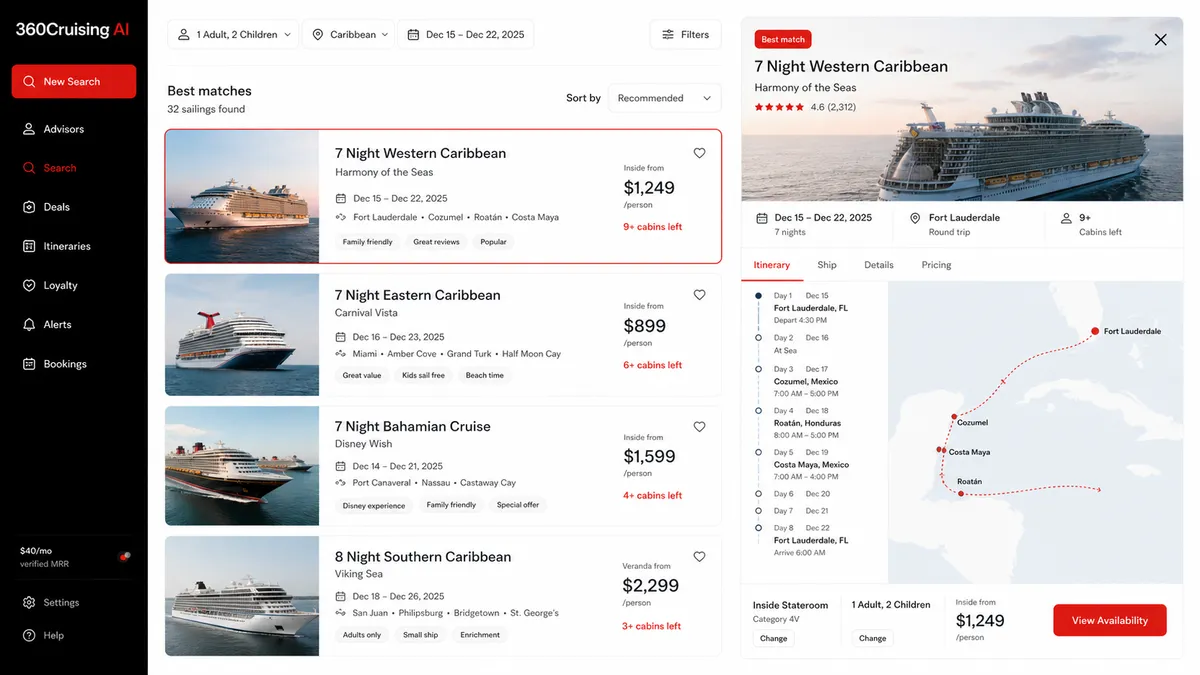1200x675 pixels.
Task: Click location pin icon beside Fort Lauderdale Round trip
Action: click(915, 218)
